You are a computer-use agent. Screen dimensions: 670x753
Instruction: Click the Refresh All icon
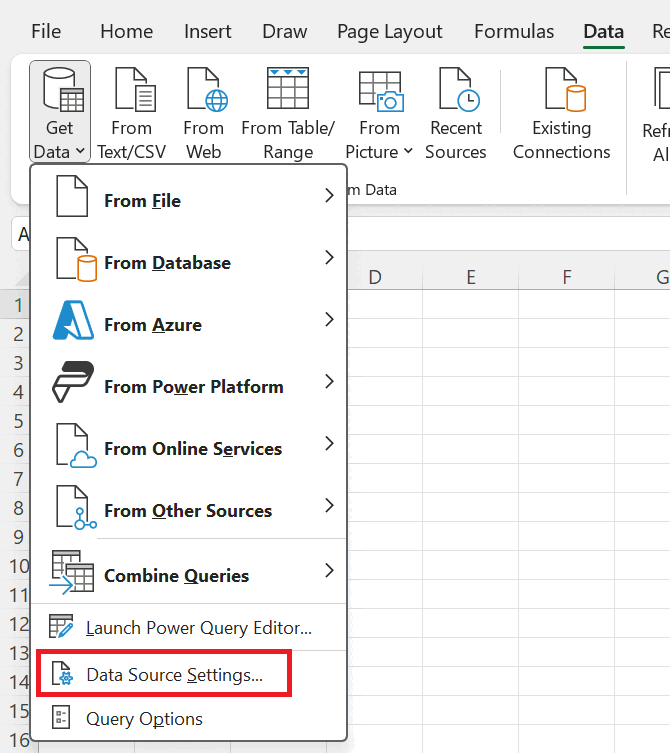coord(662,88)
